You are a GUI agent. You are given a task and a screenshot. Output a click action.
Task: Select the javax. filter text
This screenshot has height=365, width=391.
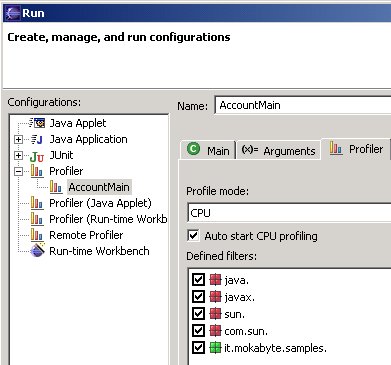240,297
